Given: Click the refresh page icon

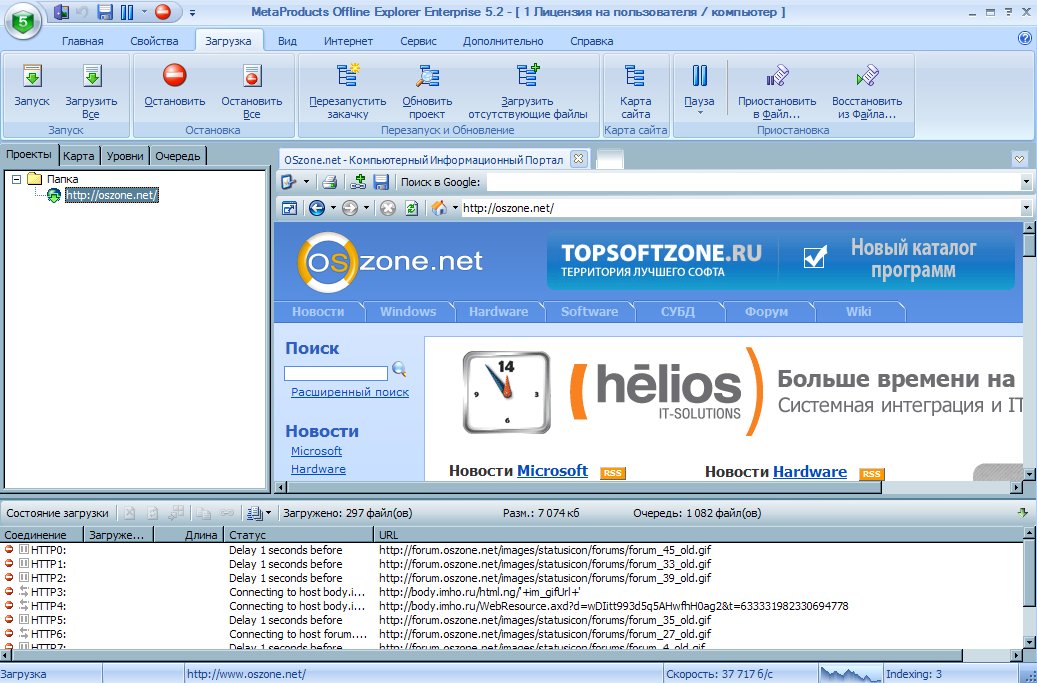Looking at the screenshot, I should click(x=412, y=208).
